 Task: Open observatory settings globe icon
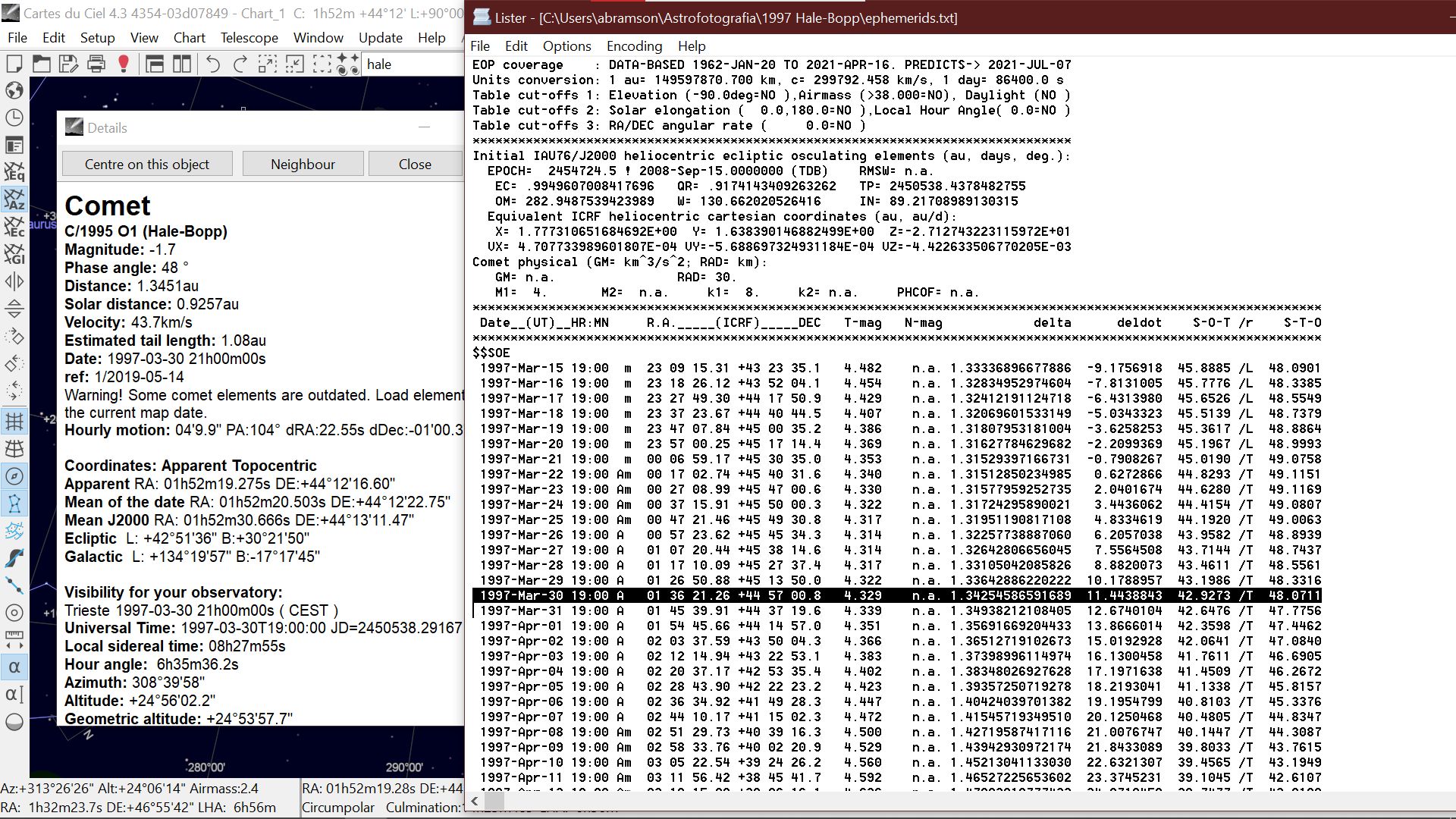pos(14,90)
